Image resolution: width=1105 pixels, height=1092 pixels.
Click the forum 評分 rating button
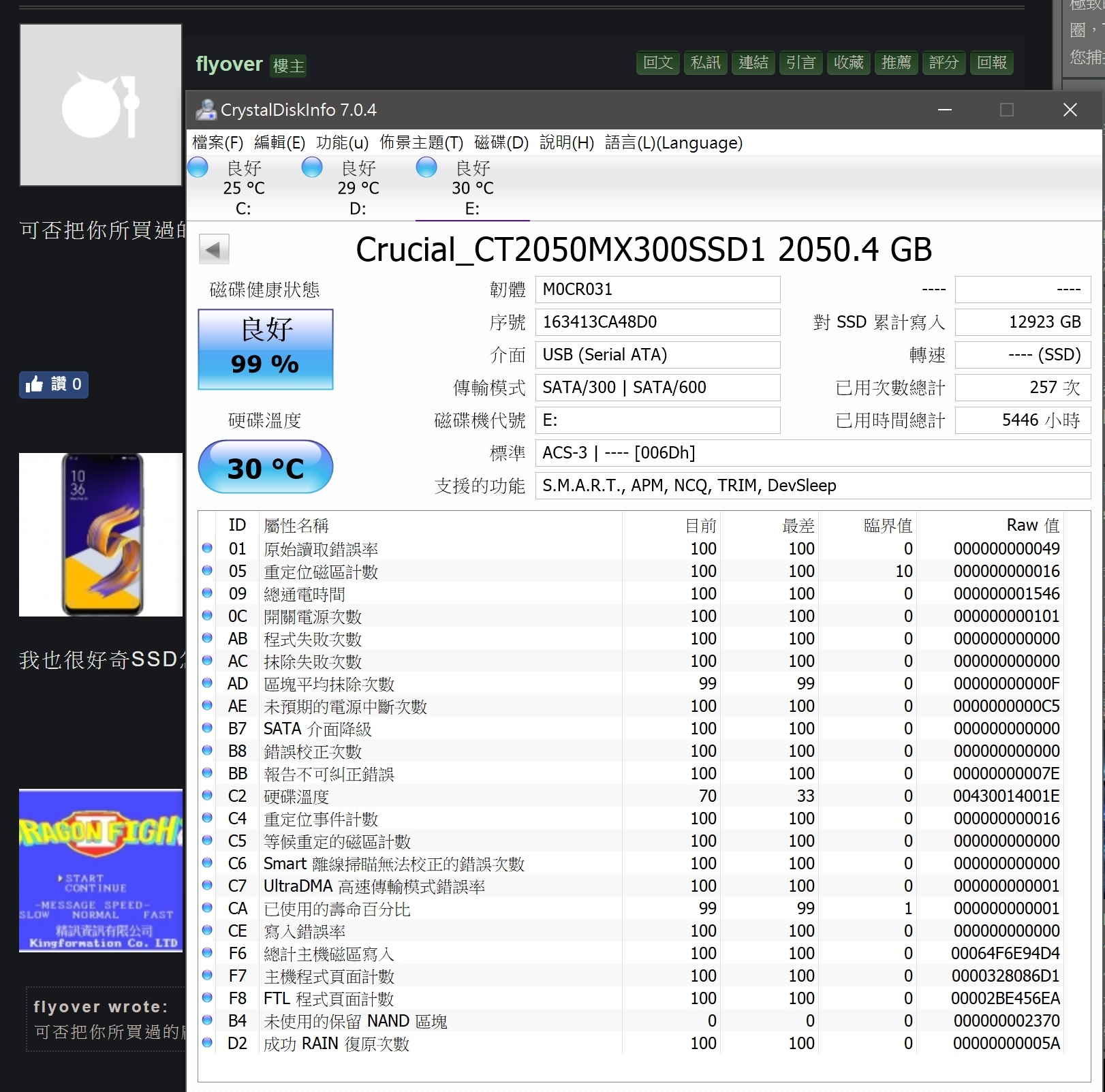(944, 63)
